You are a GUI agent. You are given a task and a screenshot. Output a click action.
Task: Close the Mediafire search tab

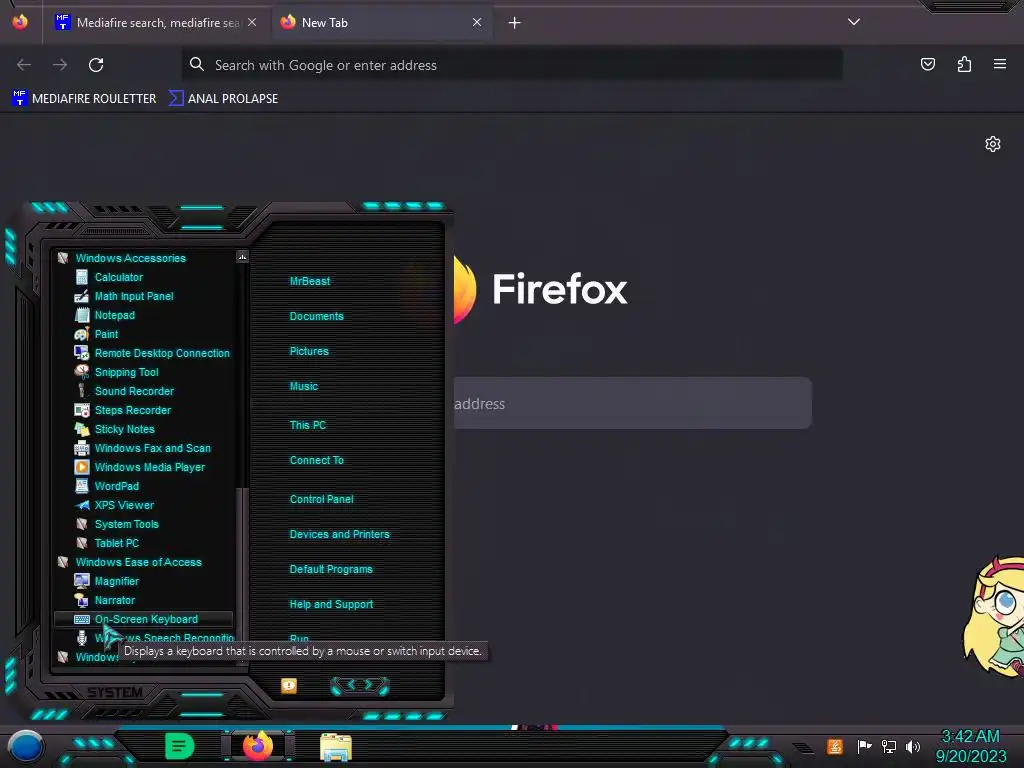(x=252, y=22)
